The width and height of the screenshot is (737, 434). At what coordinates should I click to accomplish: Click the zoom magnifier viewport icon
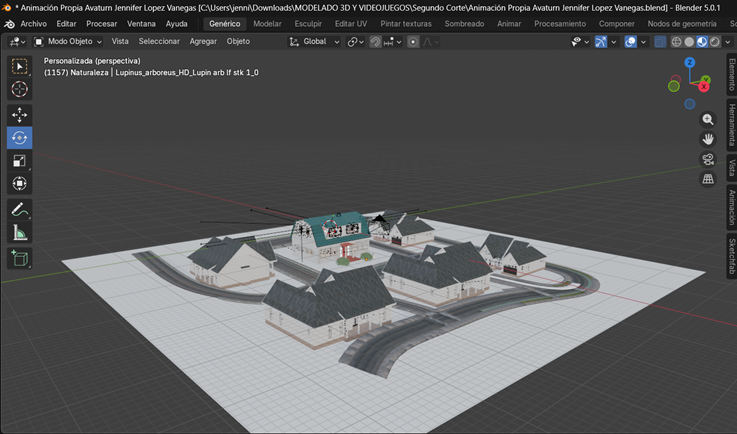coord(708,119)
